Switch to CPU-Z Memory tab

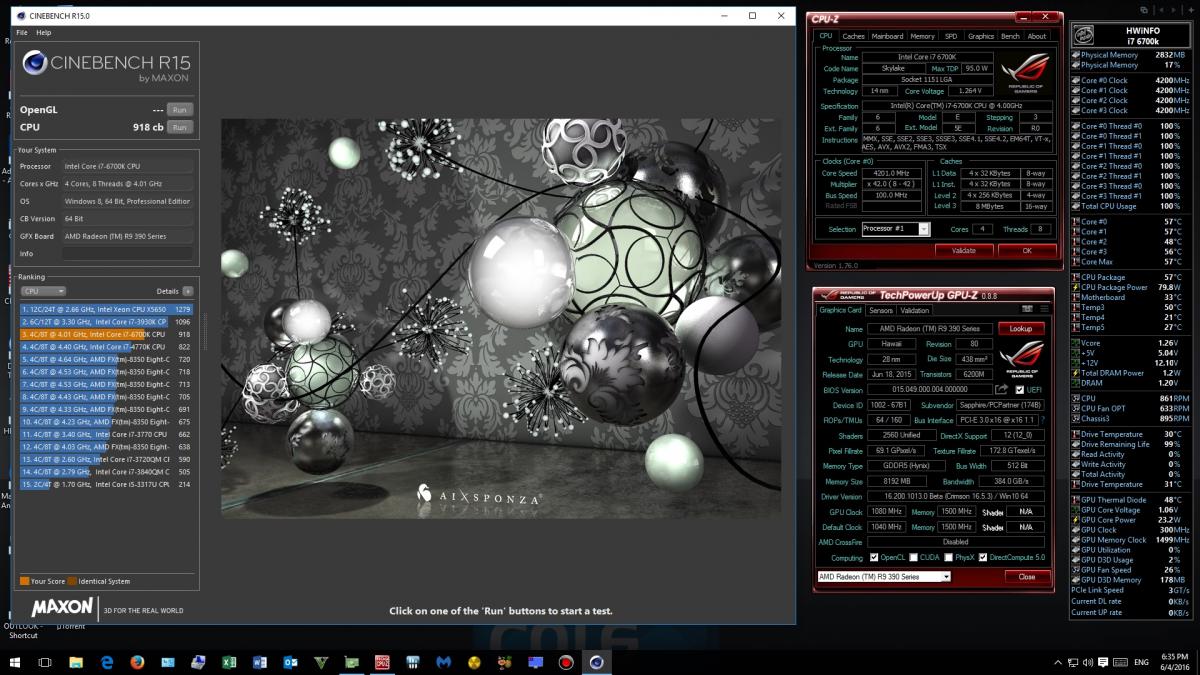[x=923, y=36]
